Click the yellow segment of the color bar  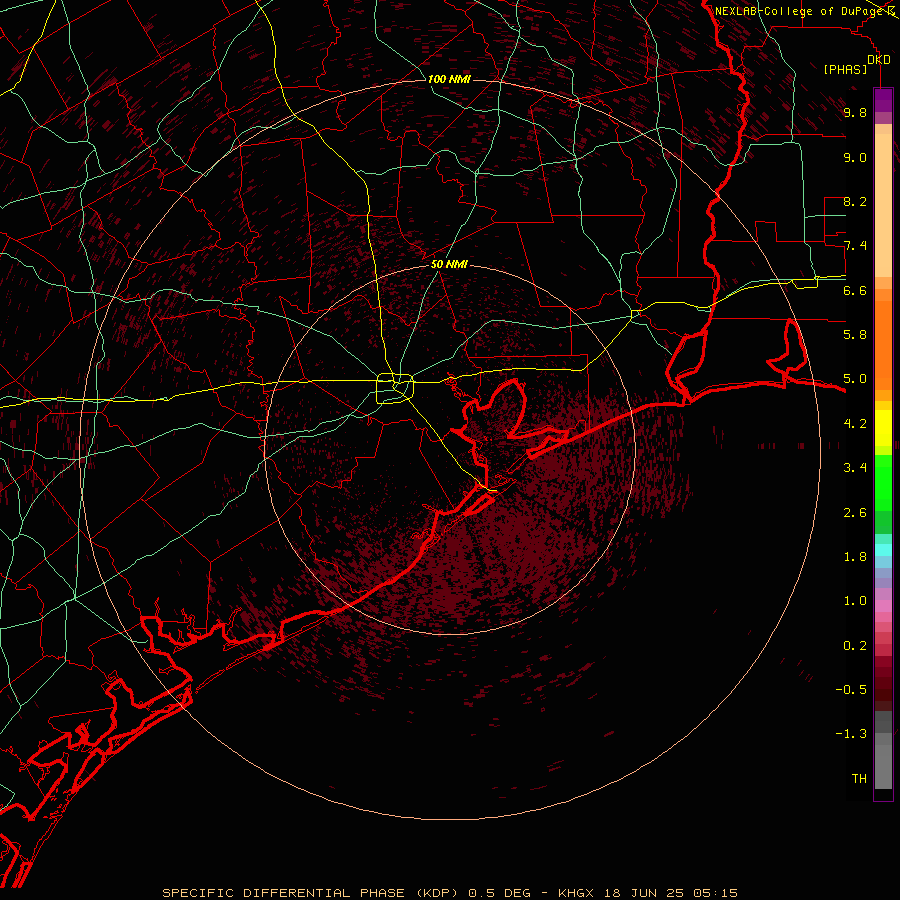coord(883,428)
